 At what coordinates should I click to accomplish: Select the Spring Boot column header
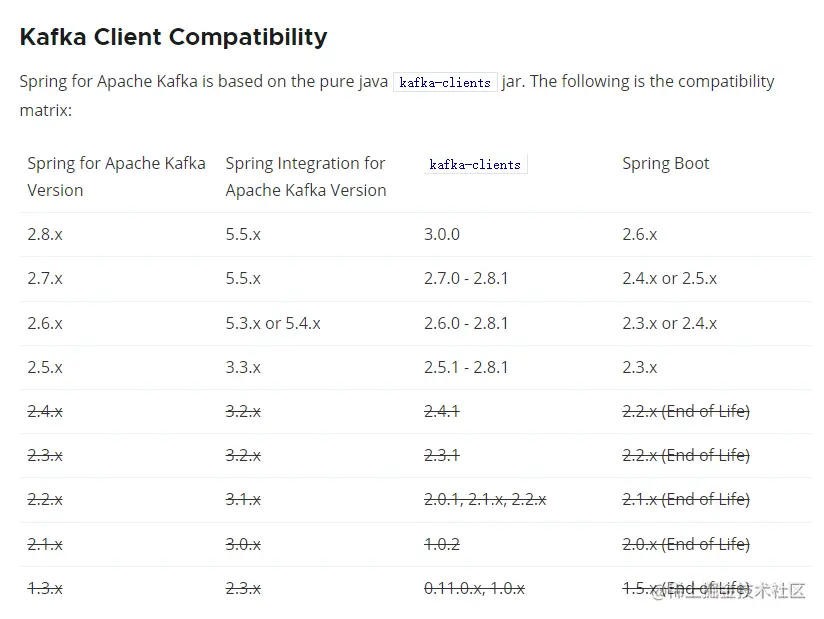tap(665, 164)
